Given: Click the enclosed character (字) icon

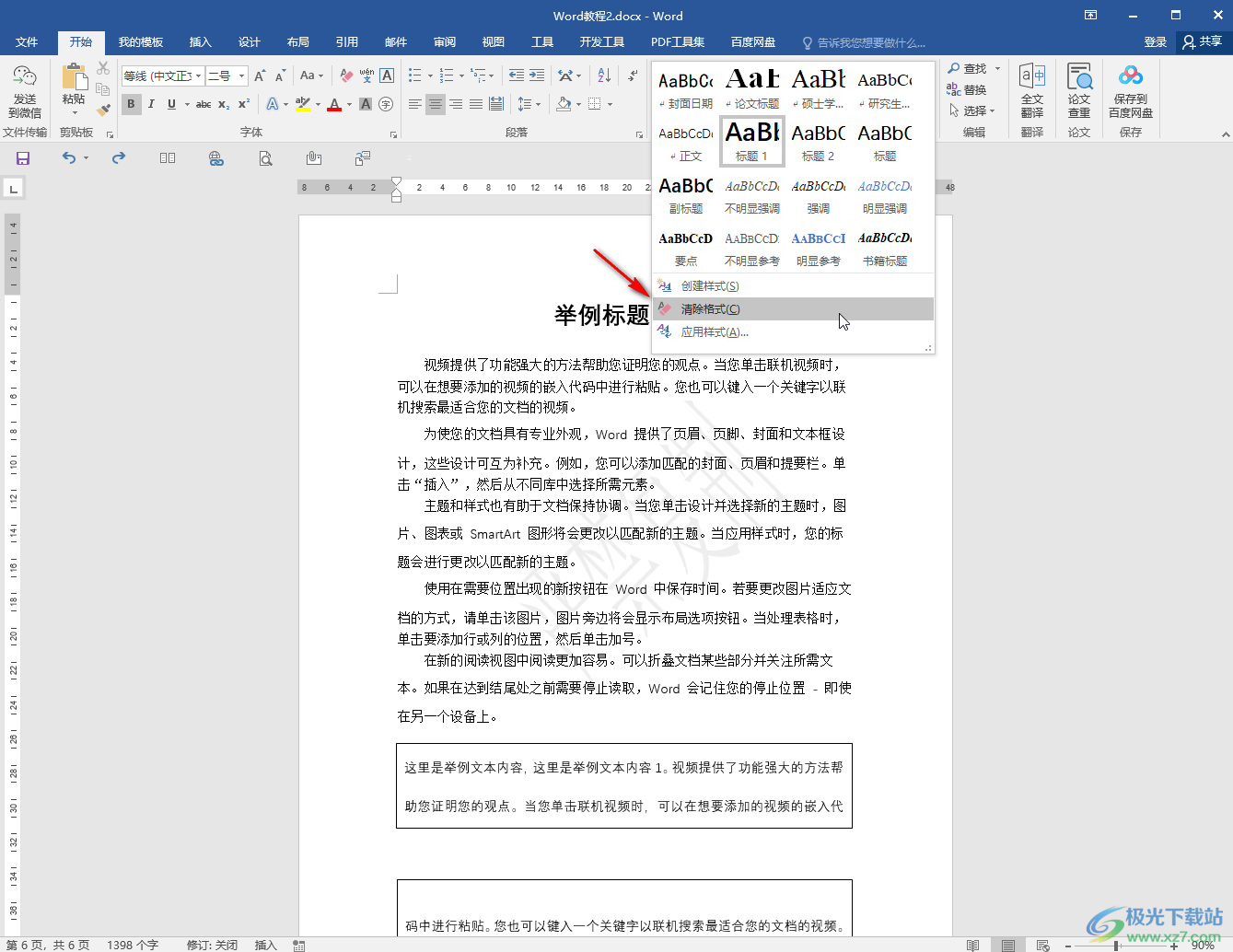Looking at the screenshot, I should pos(386,104).
